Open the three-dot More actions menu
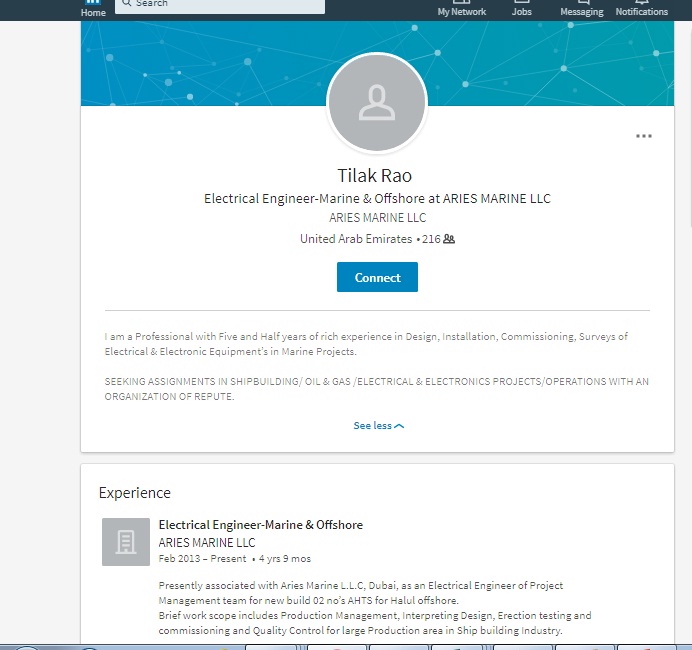Viewport: 692px width, 650px height. click(x=643, y=136)
